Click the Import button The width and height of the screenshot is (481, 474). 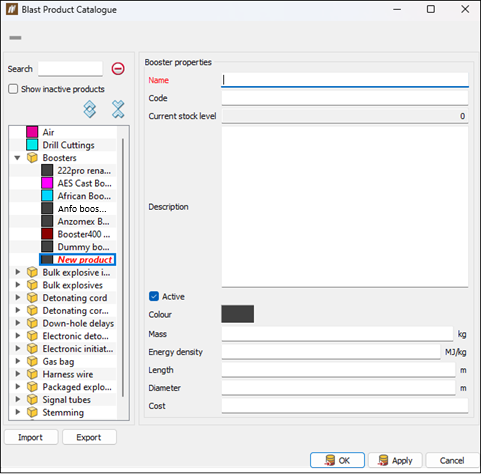[31, 437]
